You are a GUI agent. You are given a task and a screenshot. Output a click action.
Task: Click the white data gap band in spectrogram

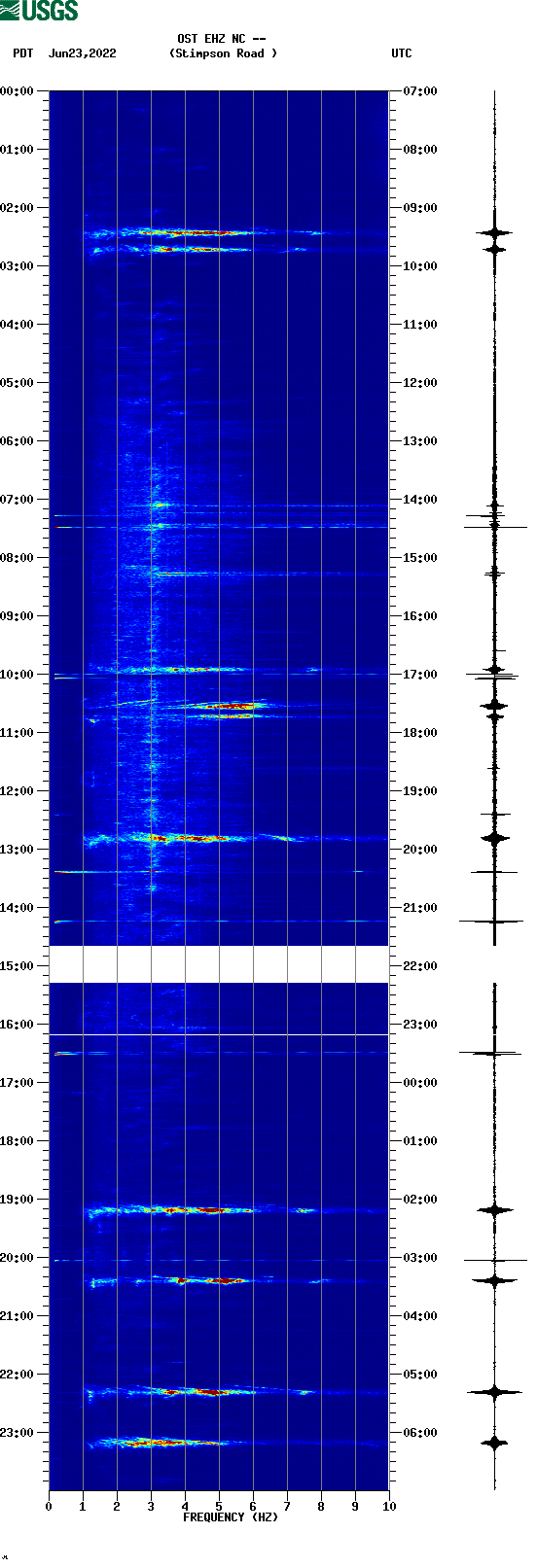219,964
